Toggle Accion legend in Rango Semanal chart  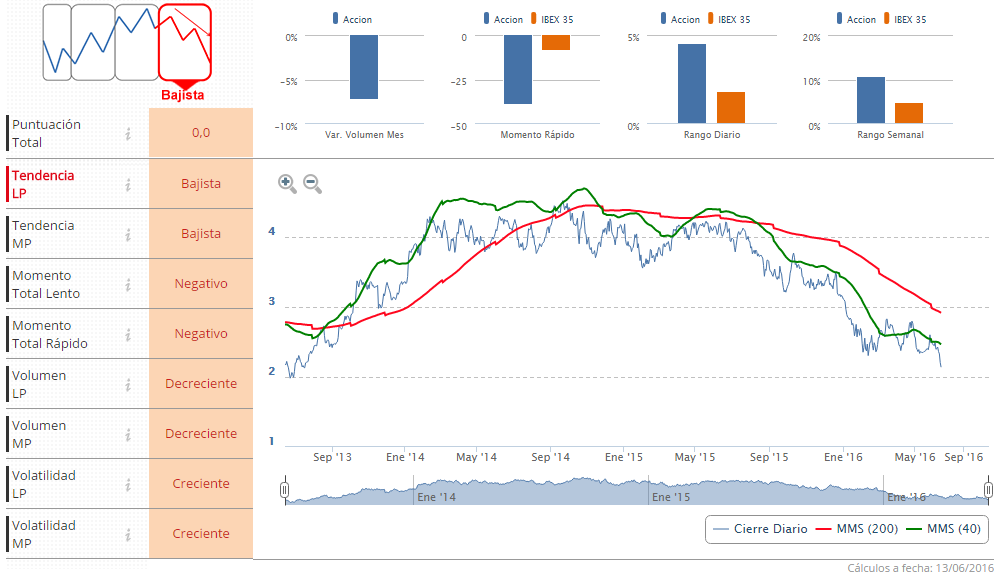(x=856, y=19)
